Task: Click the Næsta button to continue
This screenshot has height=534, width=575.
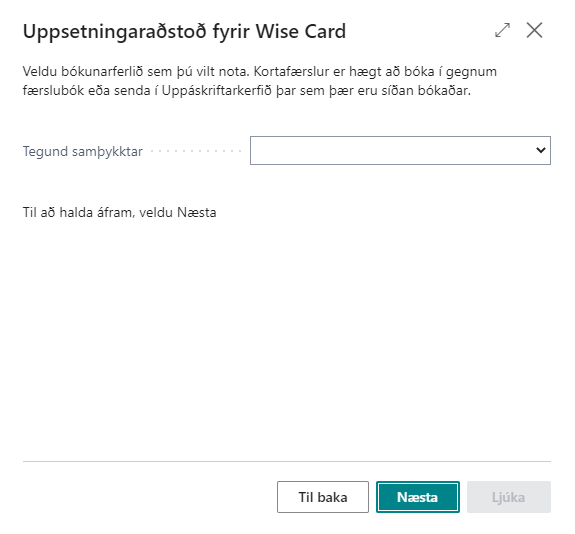Action: 418,497
